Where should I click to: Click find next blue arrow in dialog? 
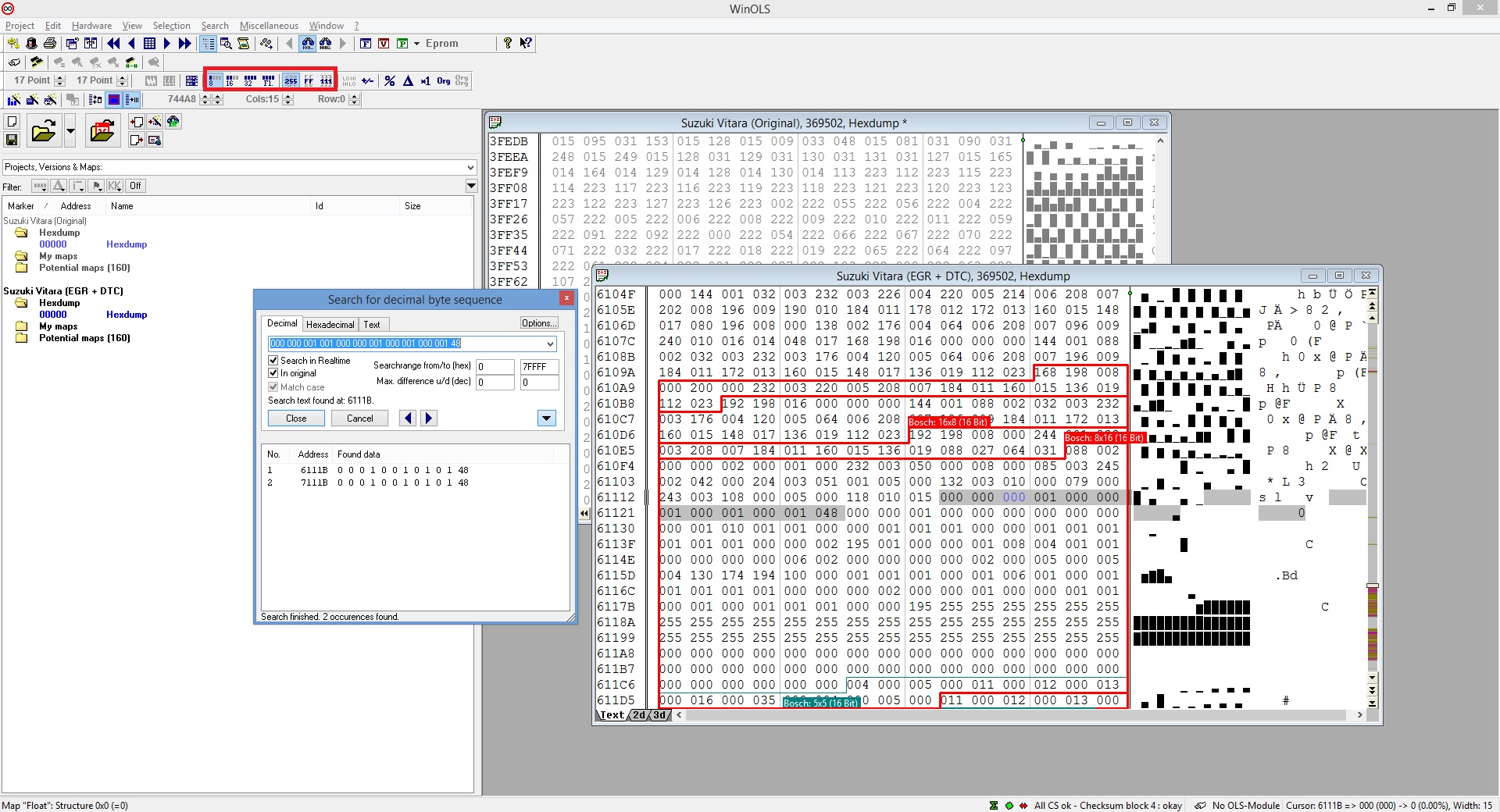pyautogui.click(x=429, y=418)
